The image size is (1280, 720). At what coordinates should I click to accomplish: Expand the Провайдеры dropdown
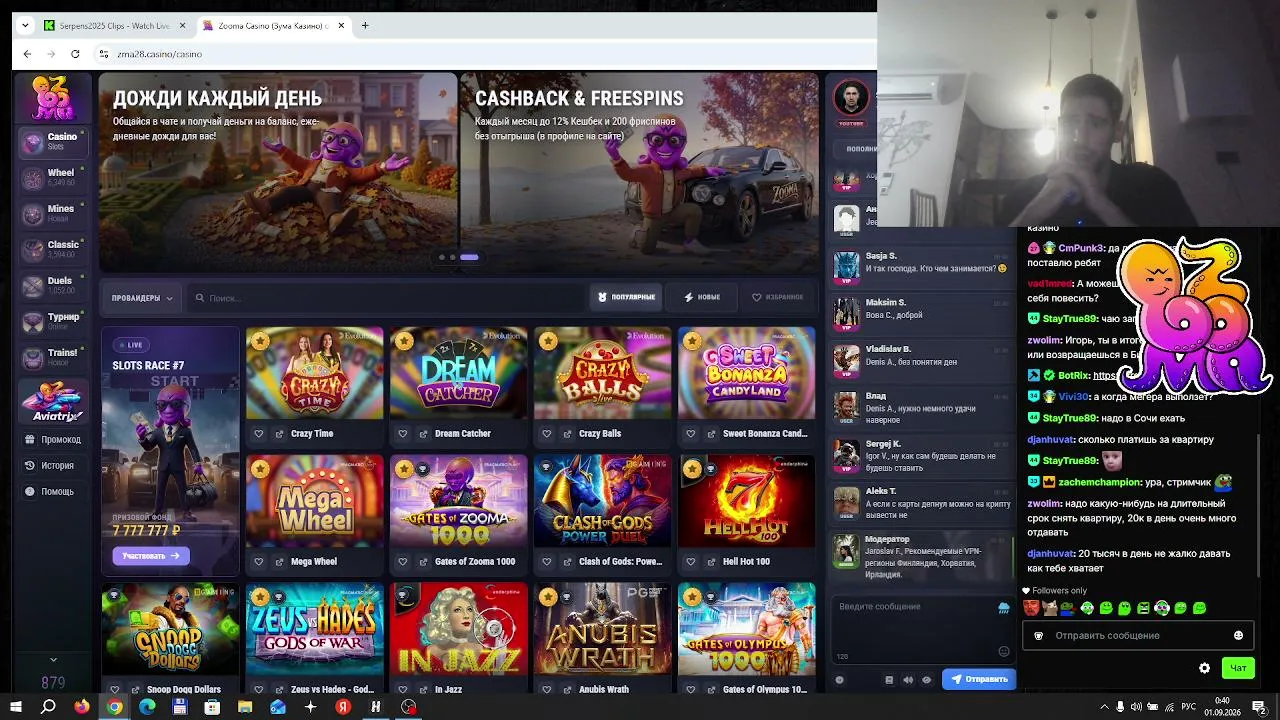(x=142, y=298)
